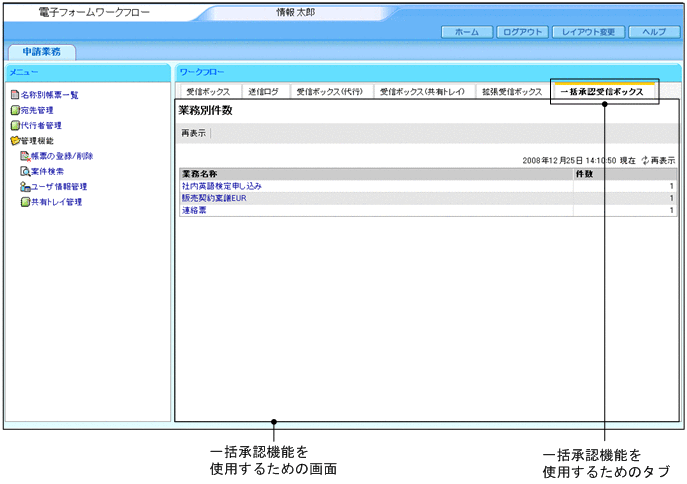Screen dimensions: 687x484
Task: Select the 受信ボックス(代行) tab
Action: pyautogui.click(x=329, y=91)
